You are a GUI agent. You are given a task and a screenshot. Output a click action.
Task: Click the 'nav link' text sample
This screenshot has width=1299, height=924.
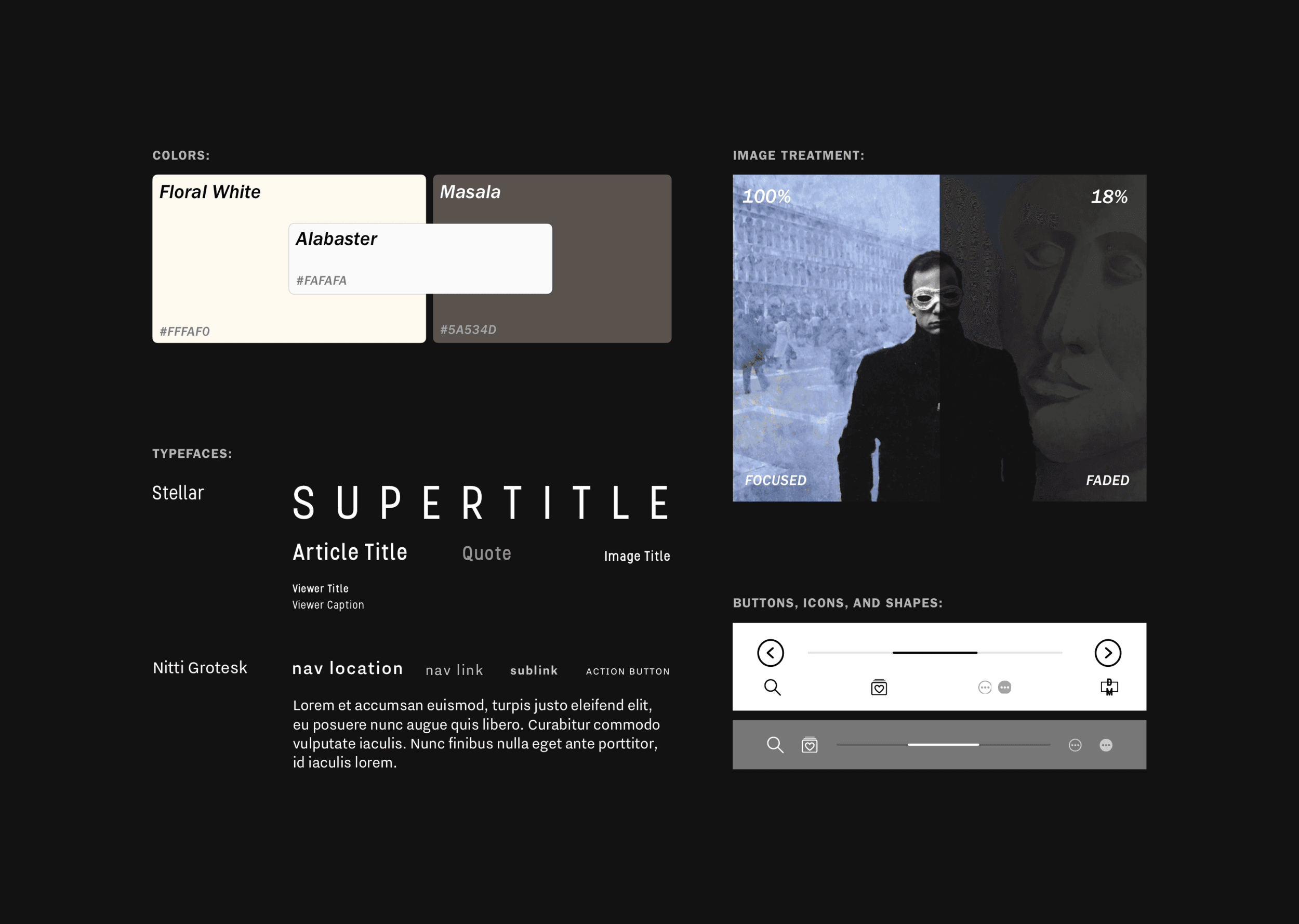click(454, 670)
